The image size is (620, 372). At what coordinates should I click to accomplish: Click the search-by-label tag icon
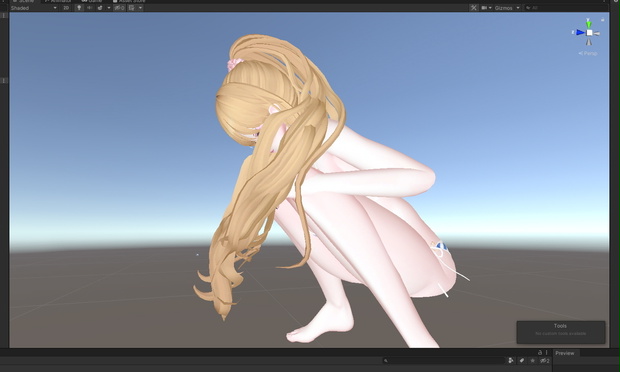point(522,360)
